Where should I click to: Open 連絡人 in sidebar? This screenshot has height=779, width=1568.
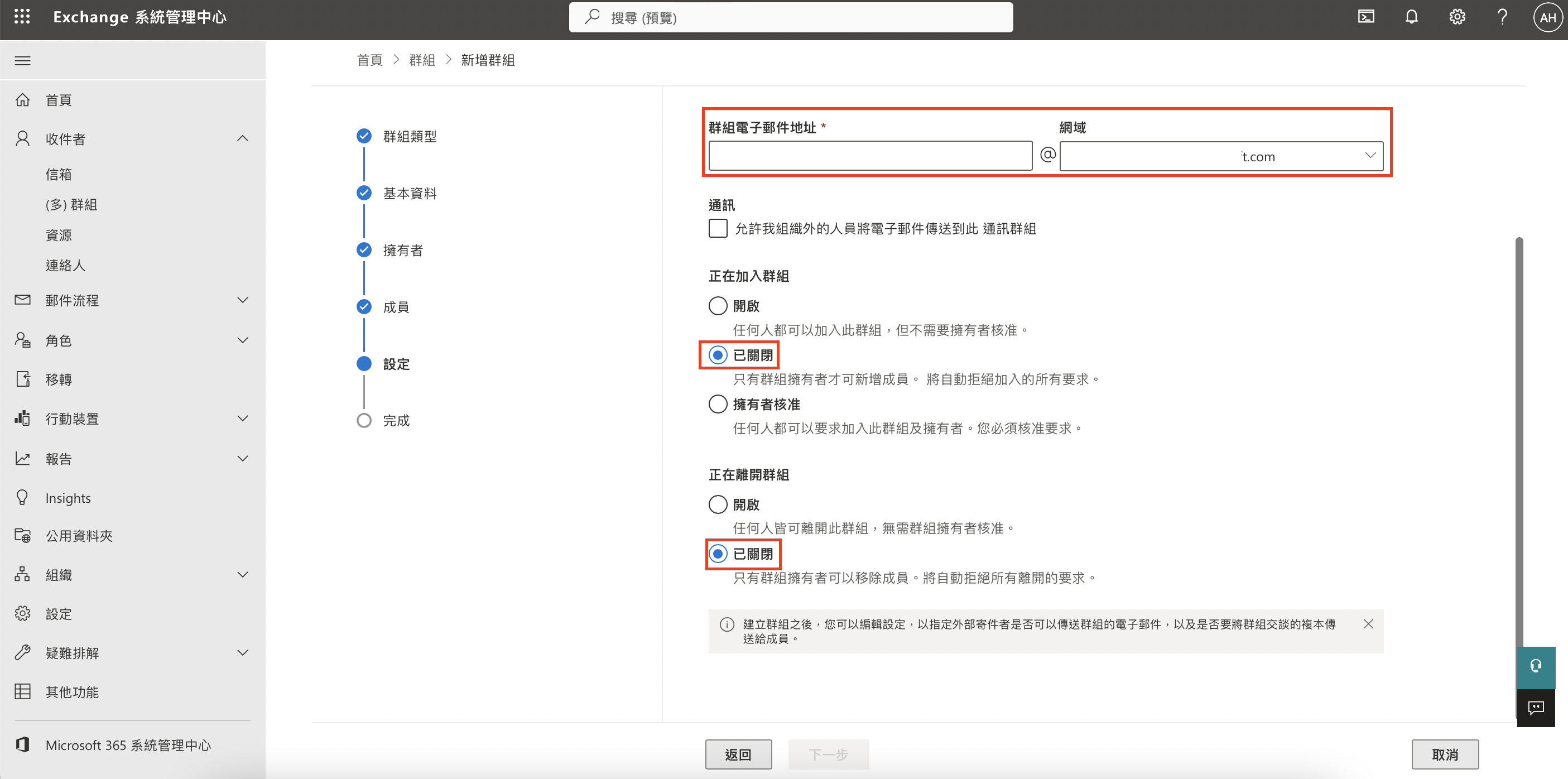pyautogui.click(x=65, y=266)
